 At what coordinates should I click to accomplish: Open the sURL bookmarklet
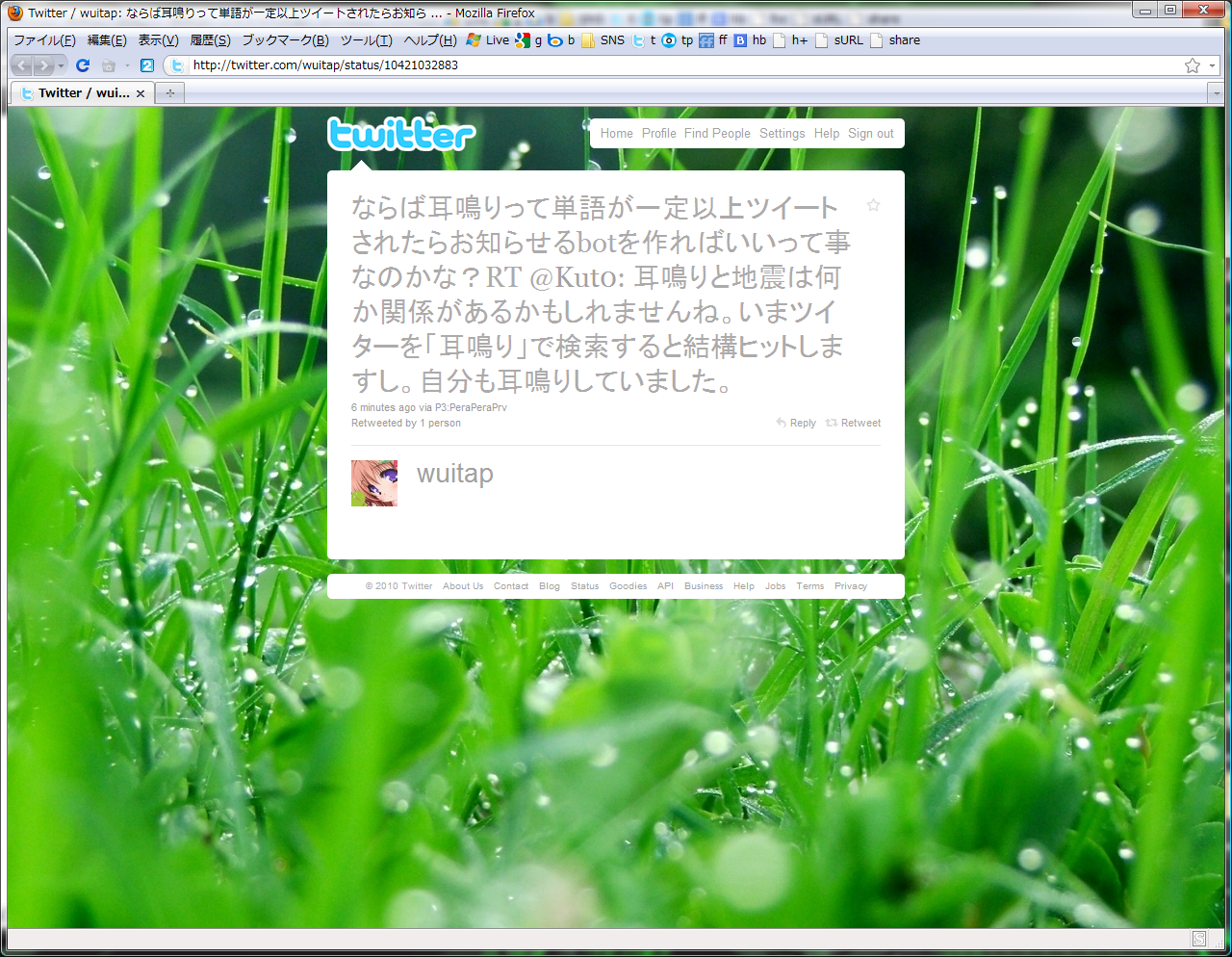tap(840, 40)
